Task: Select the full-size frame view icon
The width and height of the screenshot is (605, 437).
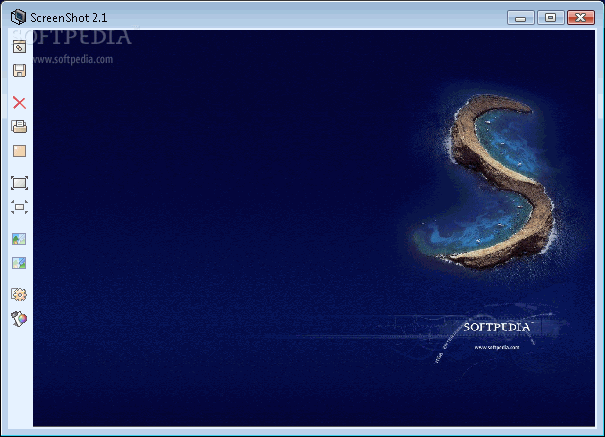Action: (x=19, y=183)
